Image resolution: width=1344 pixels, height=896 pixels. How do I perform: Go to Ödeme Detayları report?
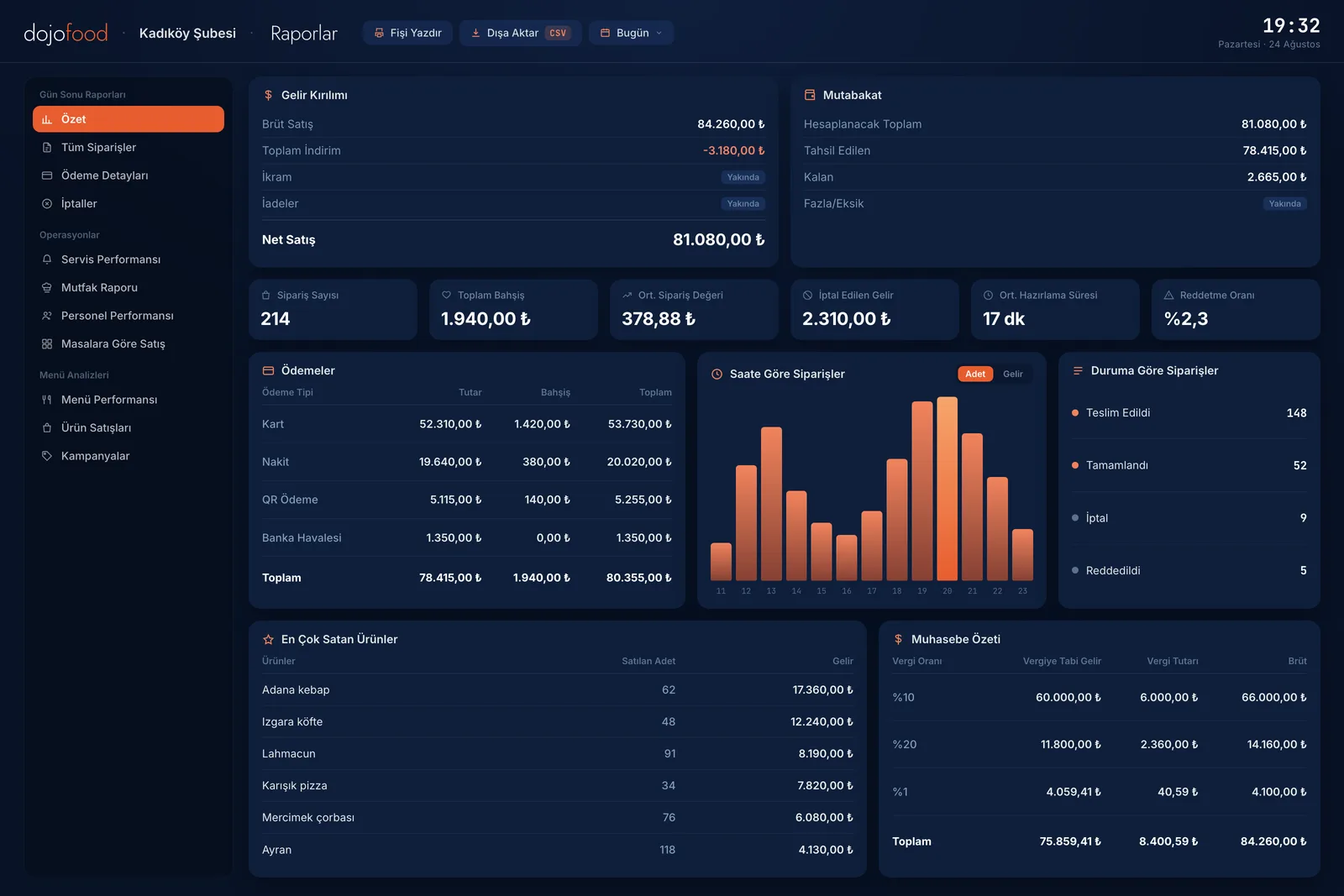129,176
